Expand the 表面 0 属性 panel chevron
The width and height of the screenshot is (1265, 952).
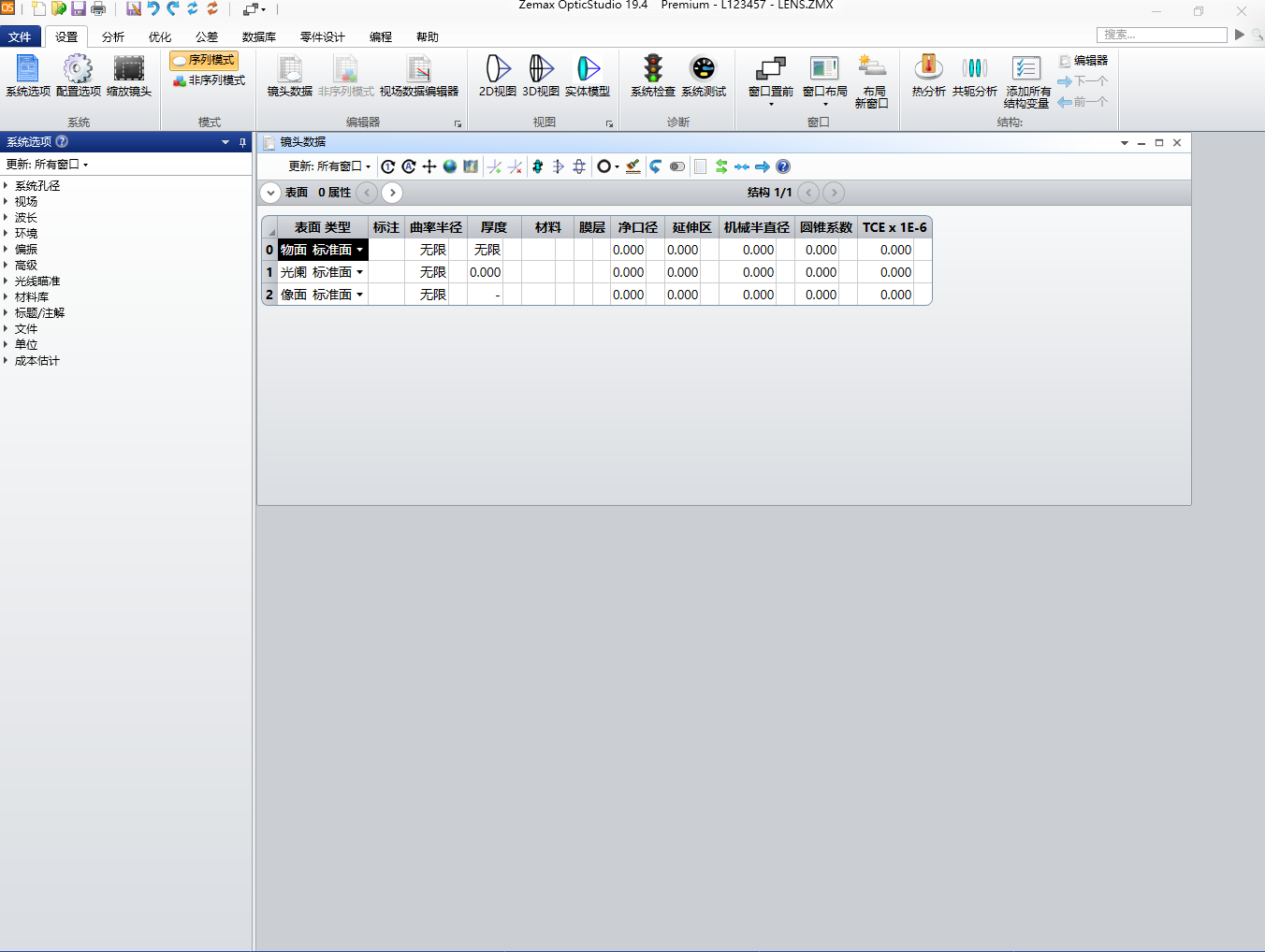click(x=270, y=193)
